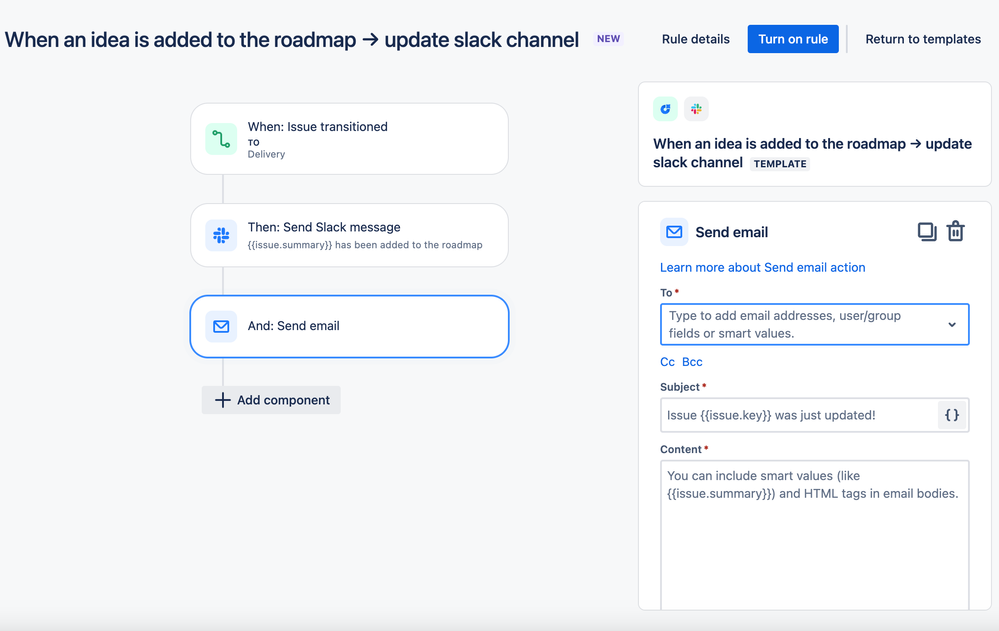Return to templates
The height and width of the screenshot is (631, 999).
coord(923,39)
